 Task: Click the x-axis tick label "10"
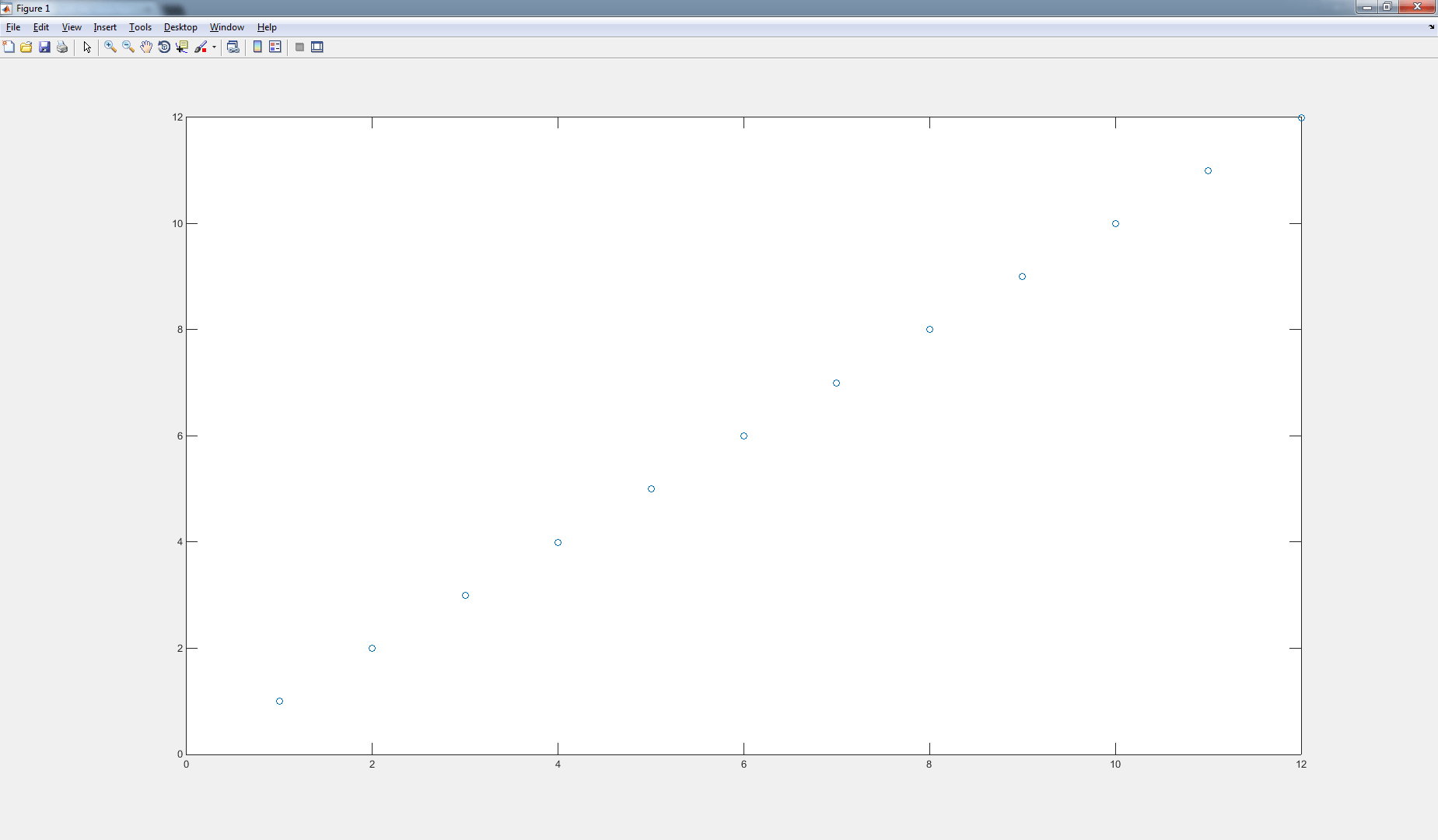click(x=1115, y=765)
